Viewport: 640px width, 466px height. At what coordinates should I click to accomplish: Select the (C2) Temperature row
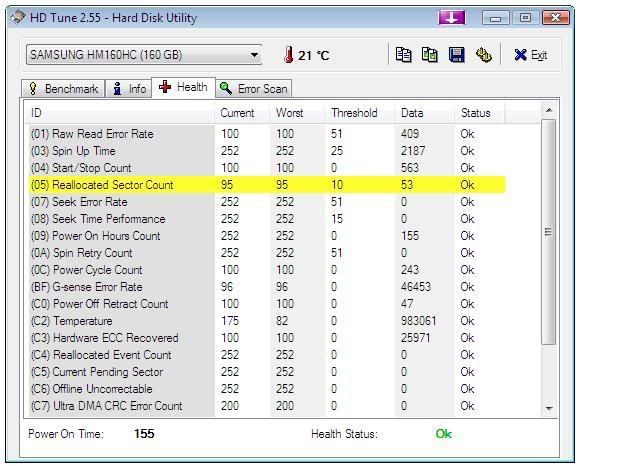pos(265,321)
